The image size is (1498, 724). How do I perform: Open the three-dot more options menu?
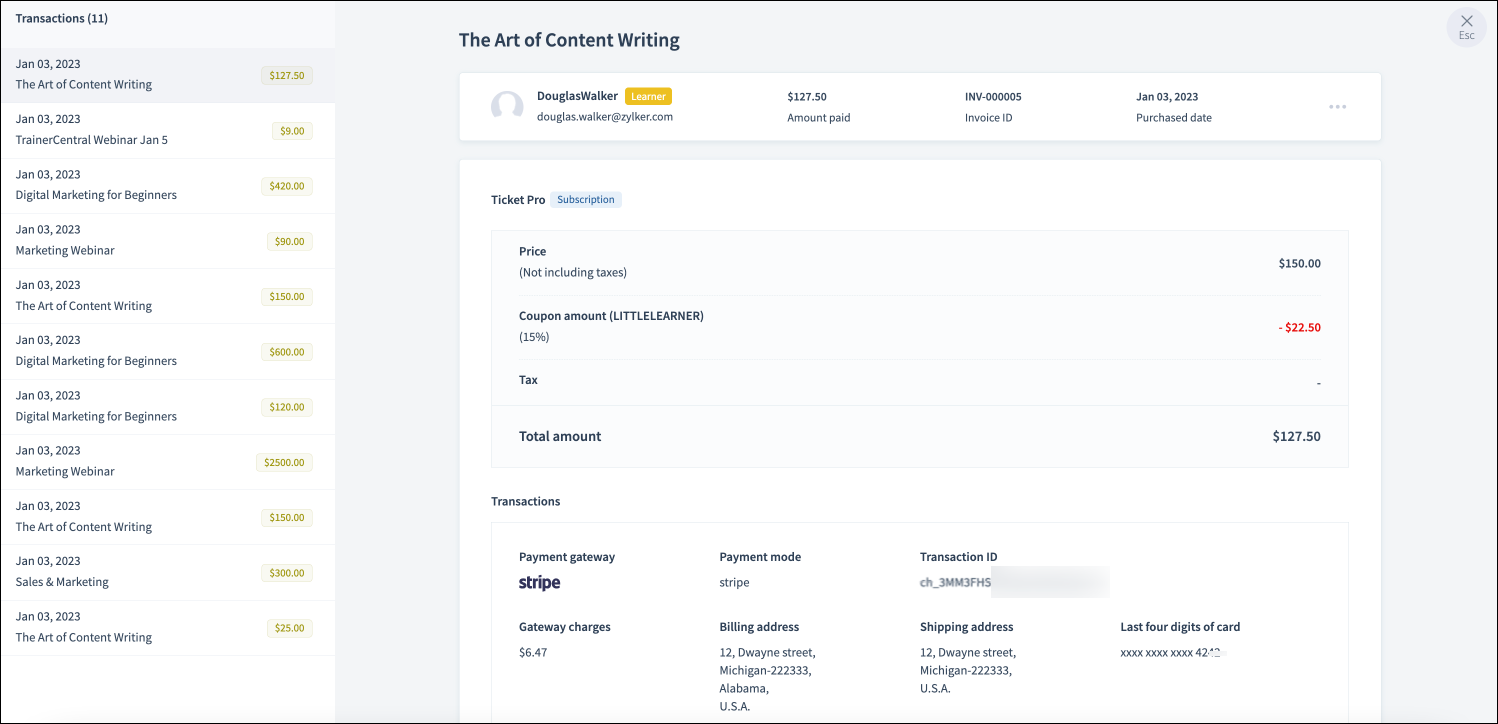click(x=1337, y=107)
